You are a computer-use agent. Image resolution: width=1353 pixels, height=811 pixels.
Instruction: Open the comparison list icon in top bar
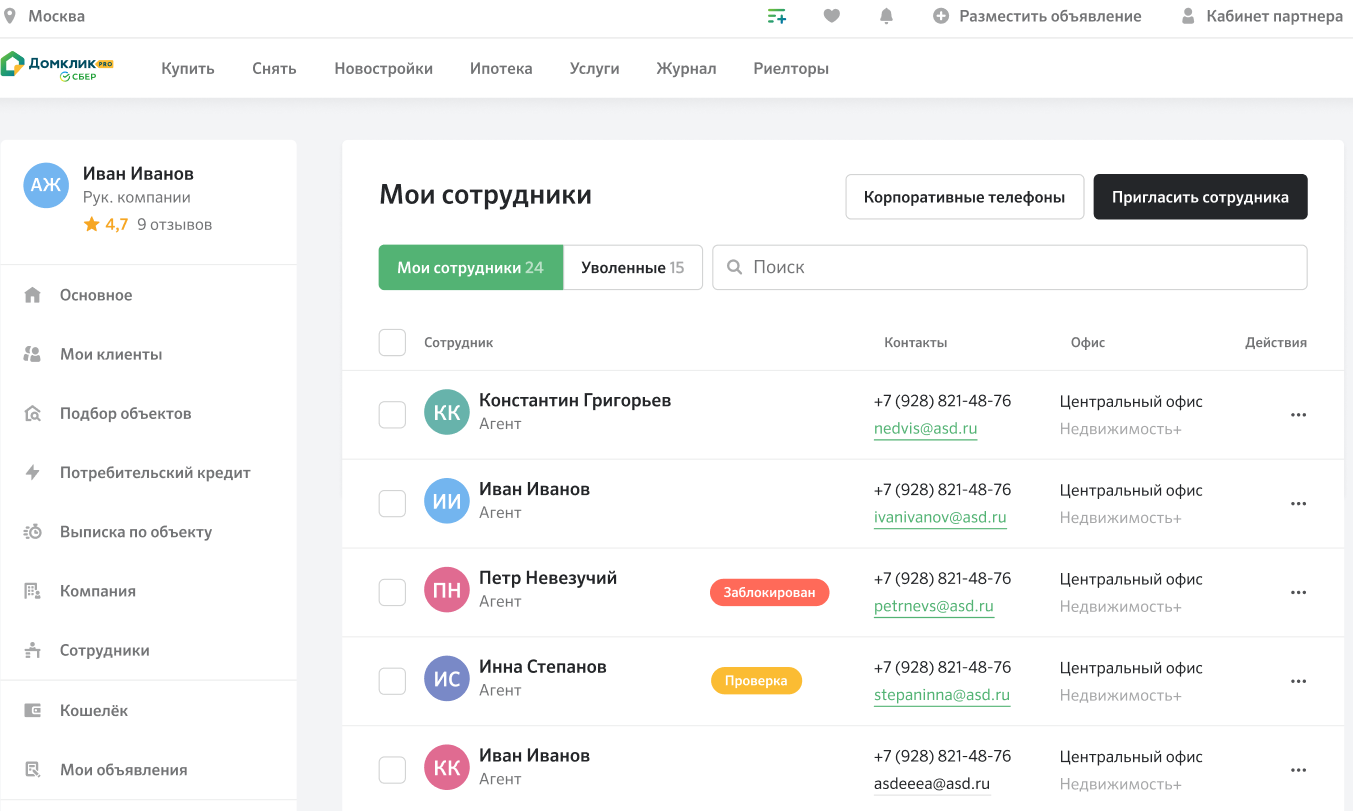click(x=776, y=16)
